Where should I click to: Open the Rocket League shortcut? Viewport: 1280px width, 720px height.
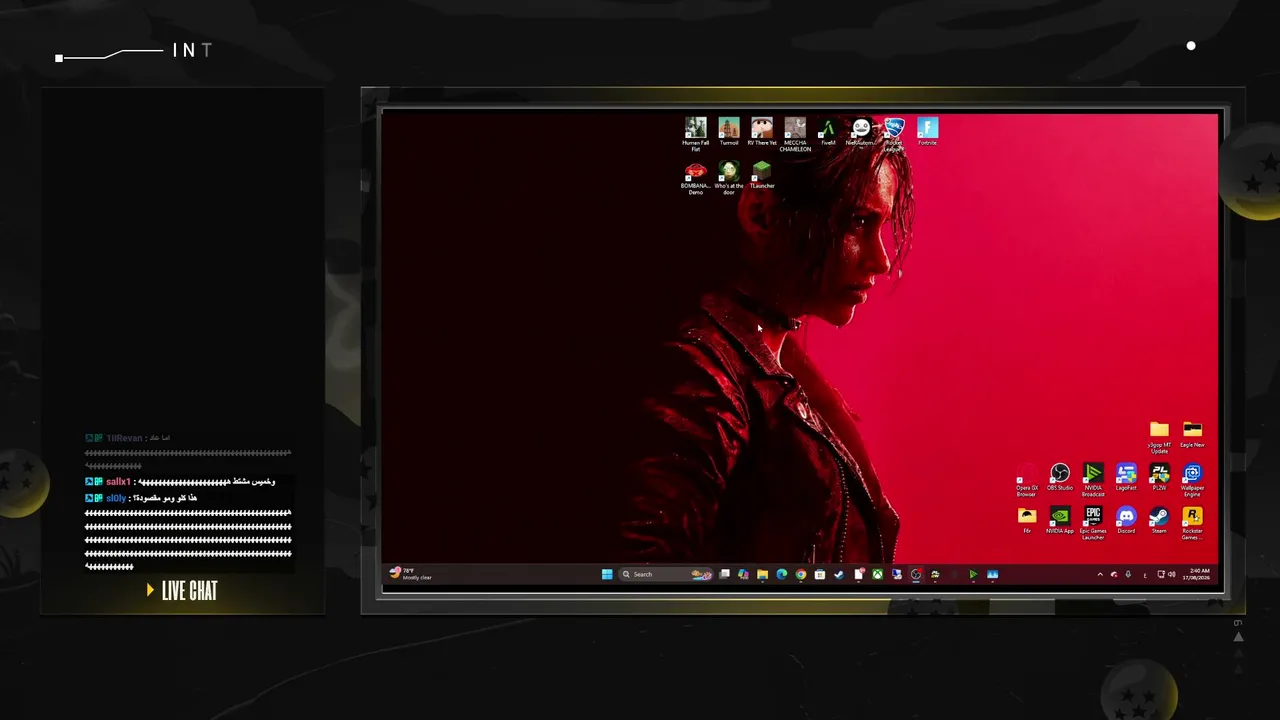tap(894, 134)
